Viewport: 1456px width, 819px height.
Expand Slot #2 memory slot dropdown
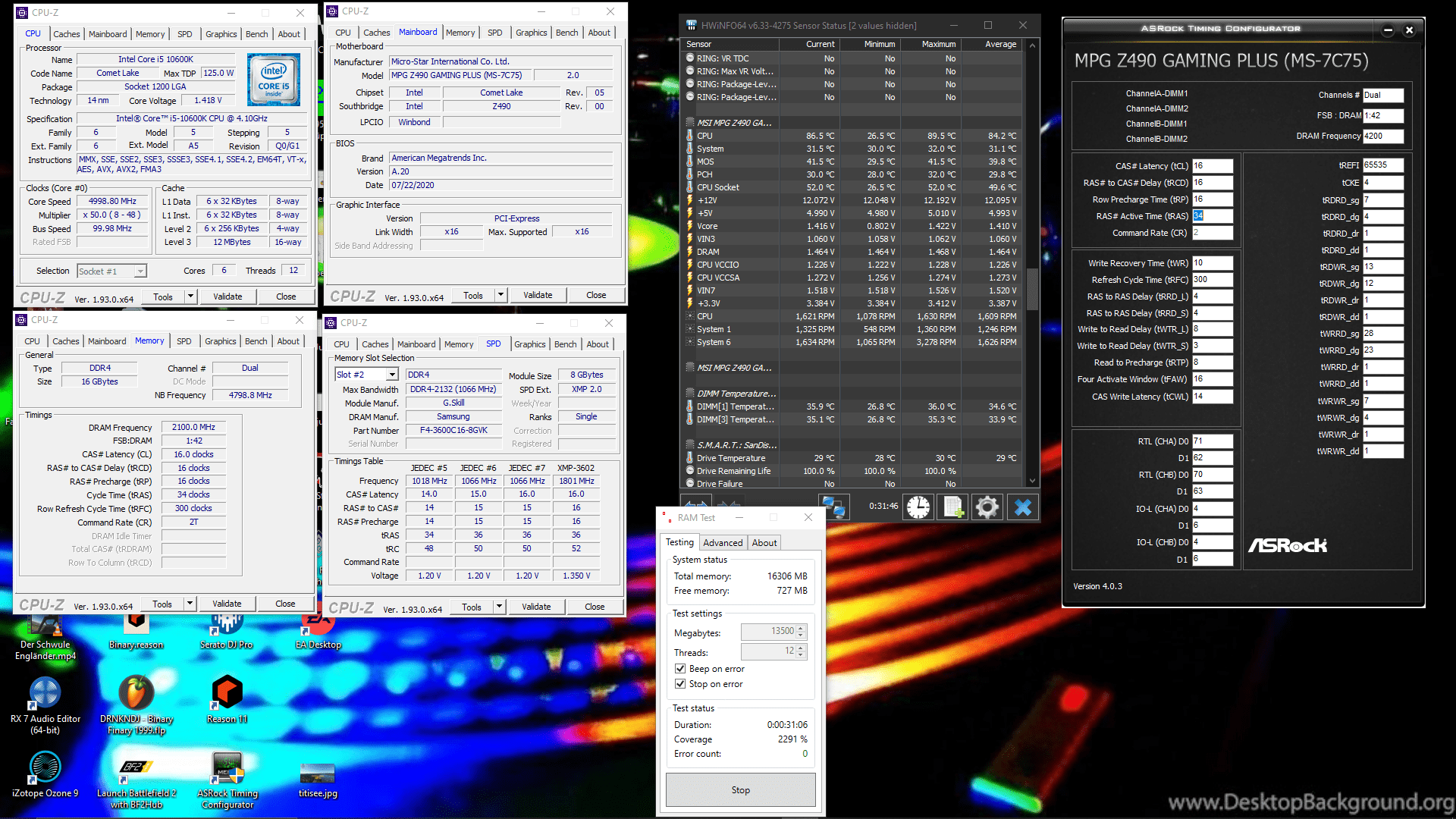click(x=392, y=375)
